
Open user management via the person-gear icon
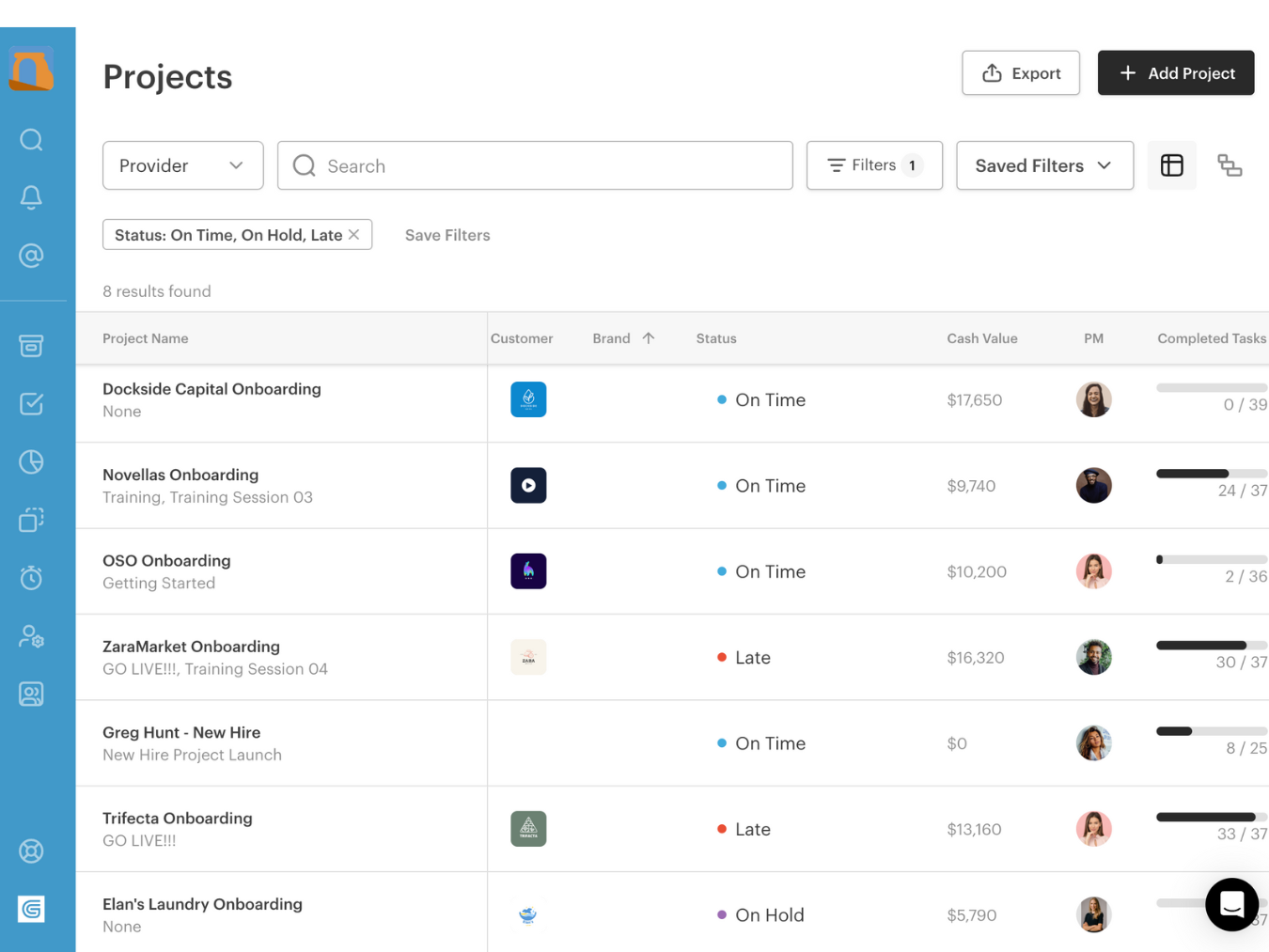click(x=31, y=636)
